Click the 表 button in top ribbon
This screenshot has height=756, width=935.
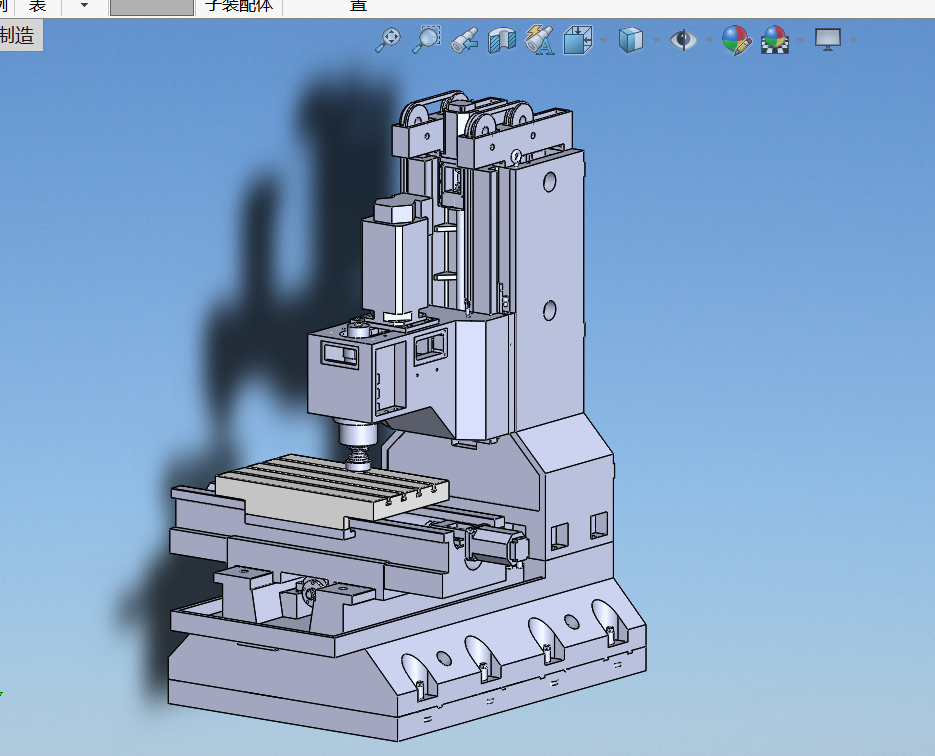coord(38,6)
